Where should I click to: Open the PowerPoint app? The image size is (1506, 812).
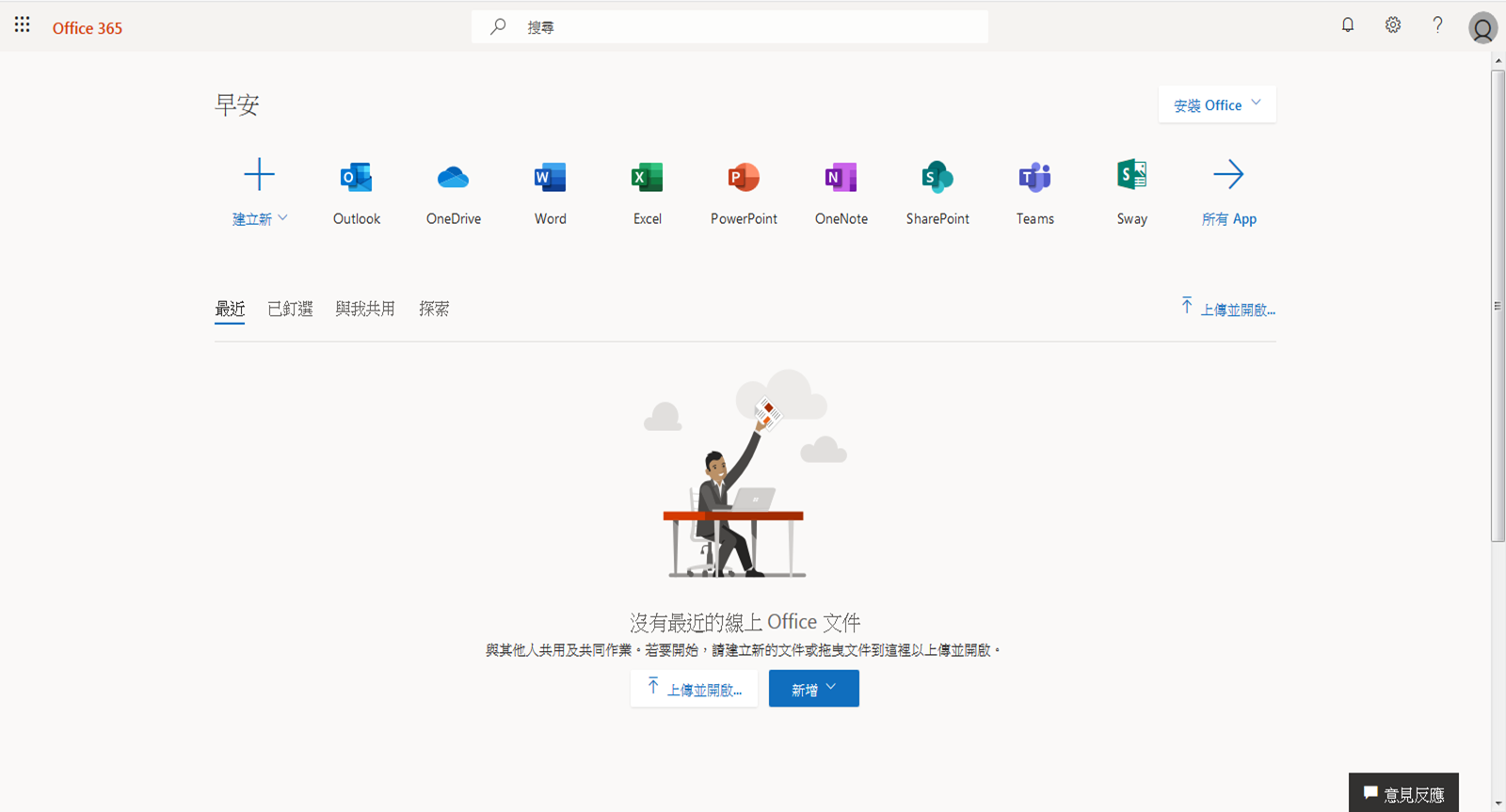(x=744, y=193)
